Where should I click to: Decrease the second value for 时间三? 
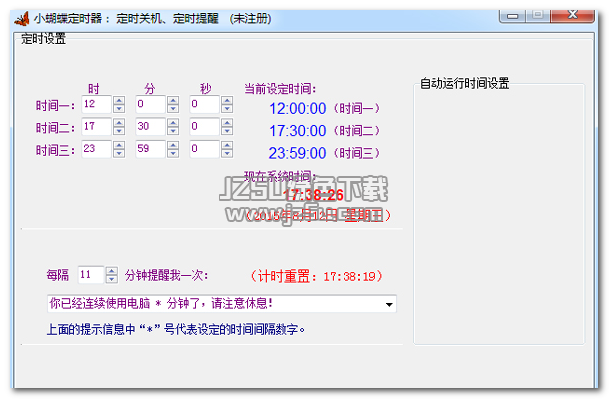point(227,153)
